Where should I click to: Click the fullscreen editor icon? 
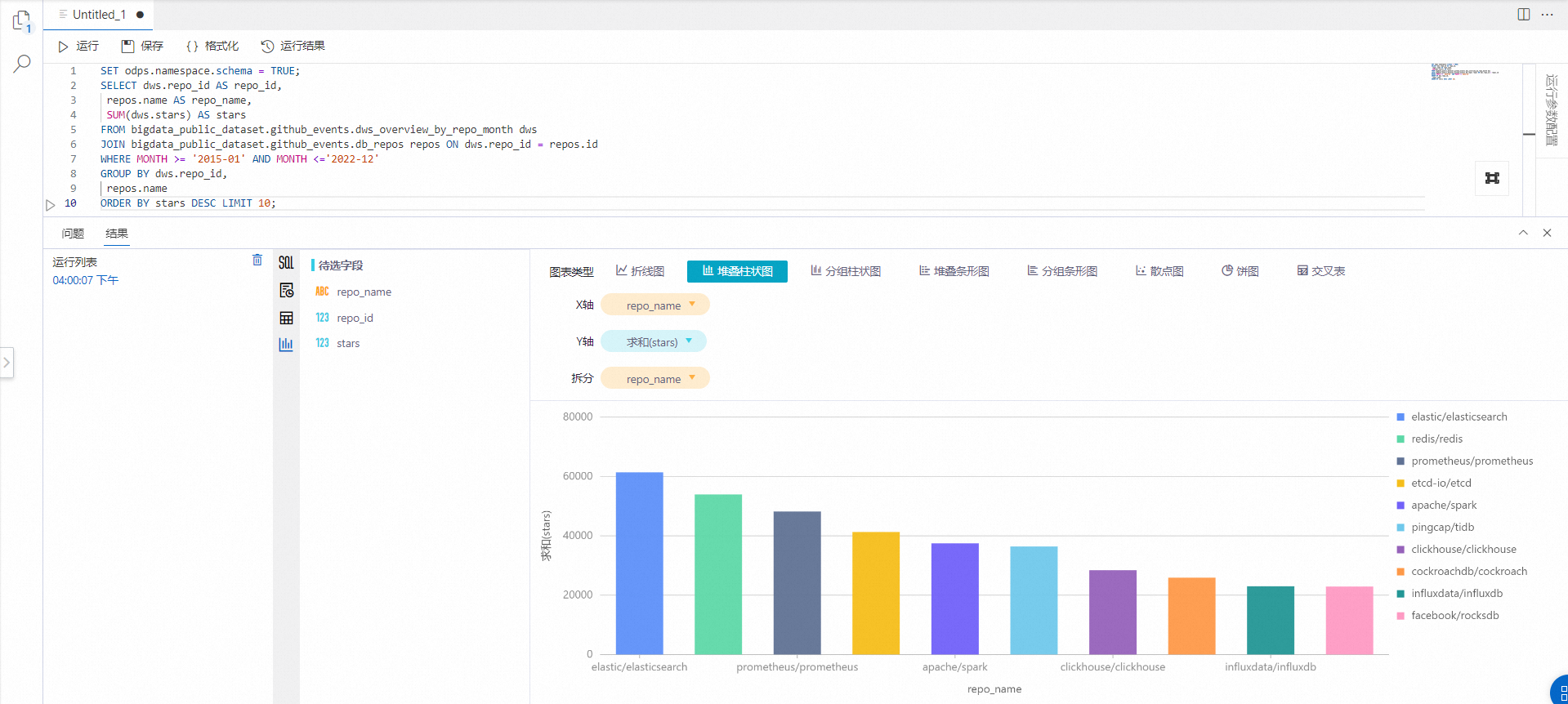[x=1492, y=178]
